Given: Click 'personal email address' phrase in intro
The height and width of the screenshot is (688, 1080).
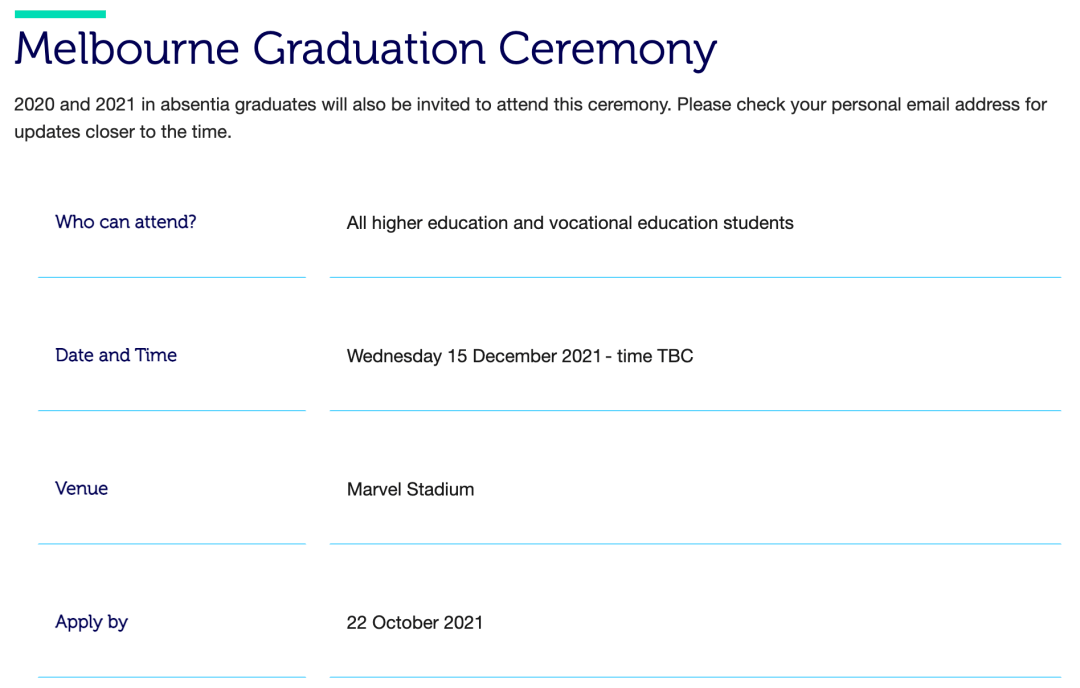Looking at the screenshot, I should click(x=926, y=105).
